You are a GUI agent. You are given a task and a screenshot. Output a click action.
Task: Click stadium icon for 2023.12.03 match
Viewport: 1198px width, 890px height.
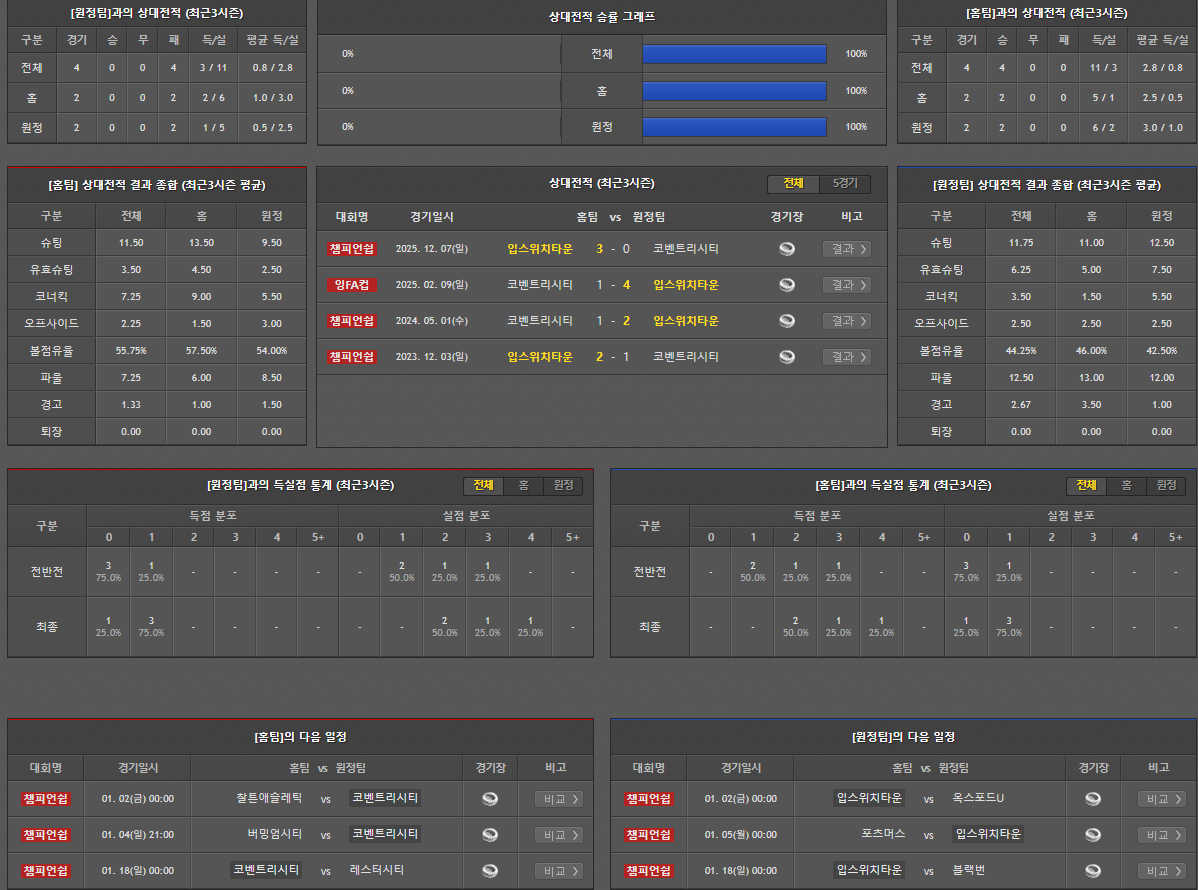pos(787,357)
